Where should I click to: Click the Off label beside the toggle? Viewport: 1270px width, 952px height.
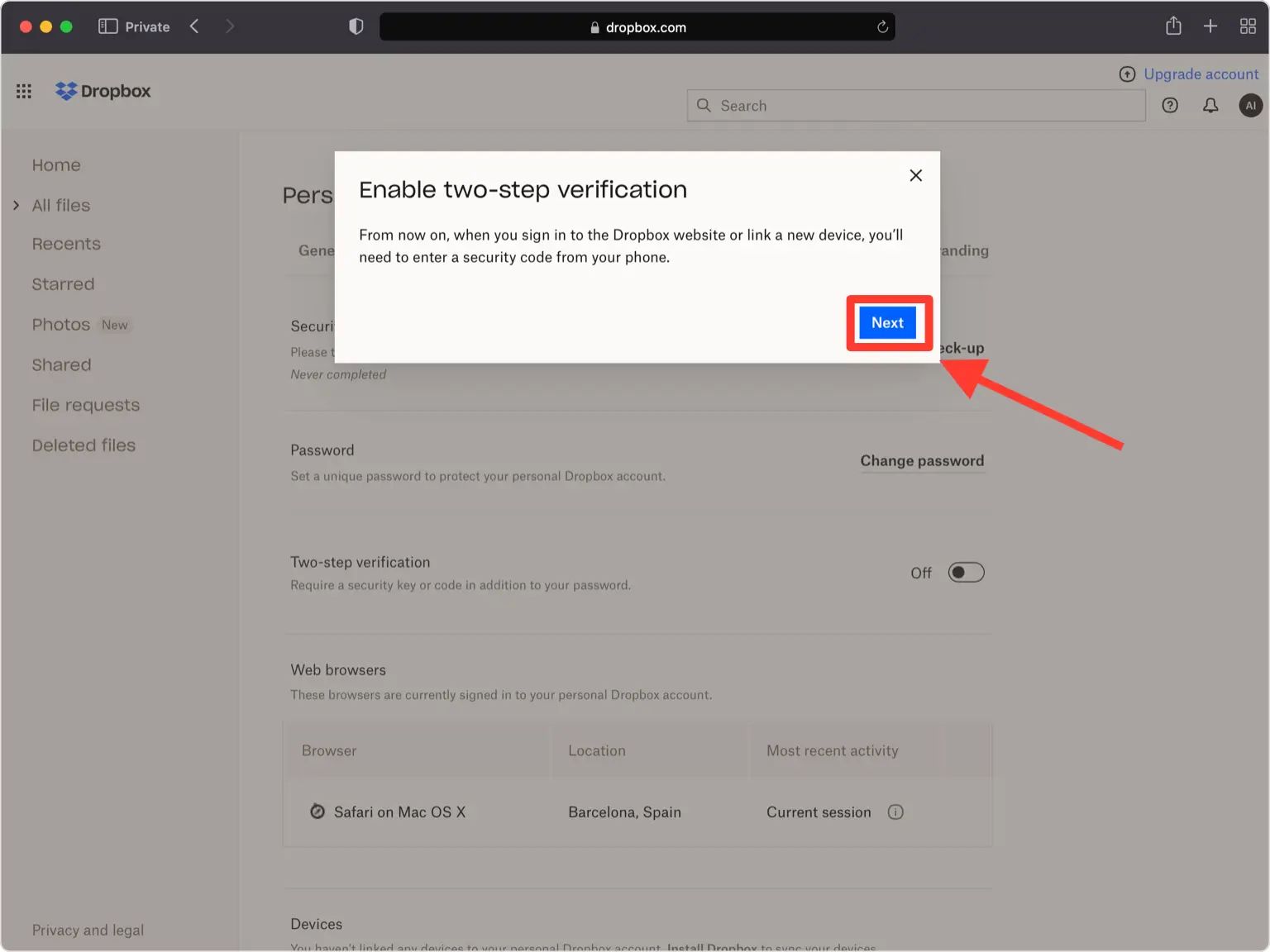[x=920, y=574]
